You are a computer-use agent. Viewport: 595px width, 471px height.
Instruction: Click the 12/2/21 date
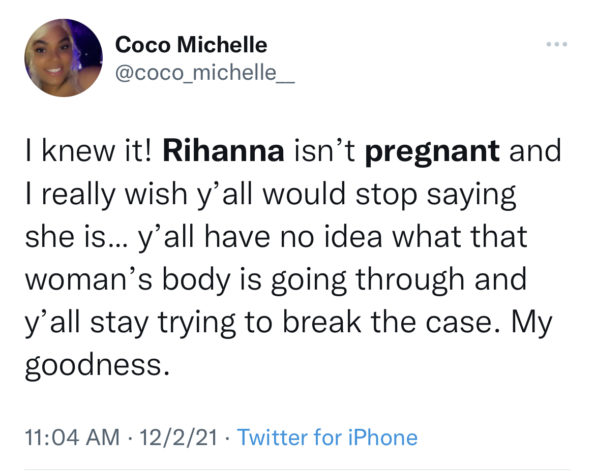(178, 437)
